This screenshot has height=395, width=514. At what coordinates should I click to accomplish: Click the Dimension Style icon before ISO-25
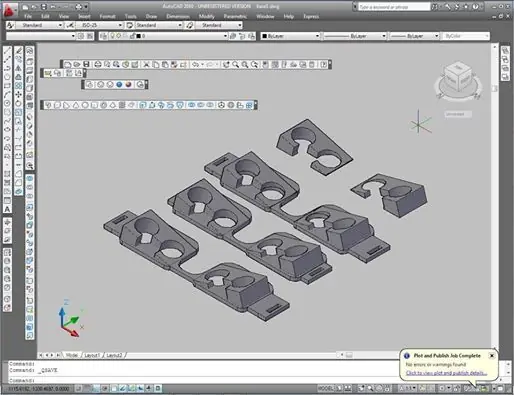click(70, 25)
